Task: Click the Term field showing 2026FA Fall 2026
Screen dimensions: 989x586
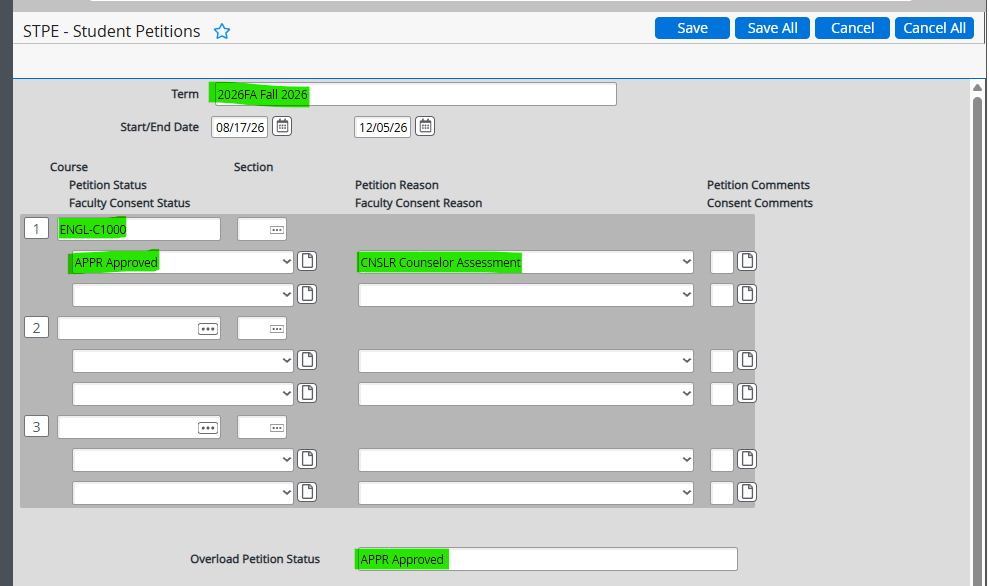Action: coord(400,93)
